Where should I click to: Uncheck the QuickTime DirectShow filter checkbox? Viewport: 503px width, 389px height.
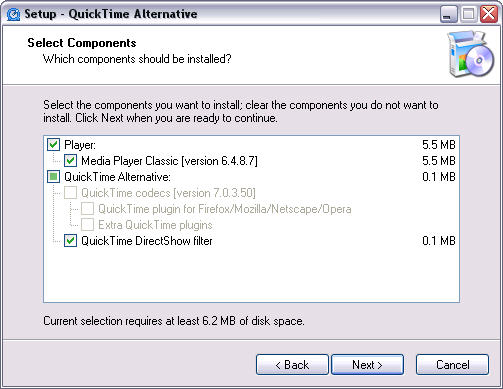[70, 241]
